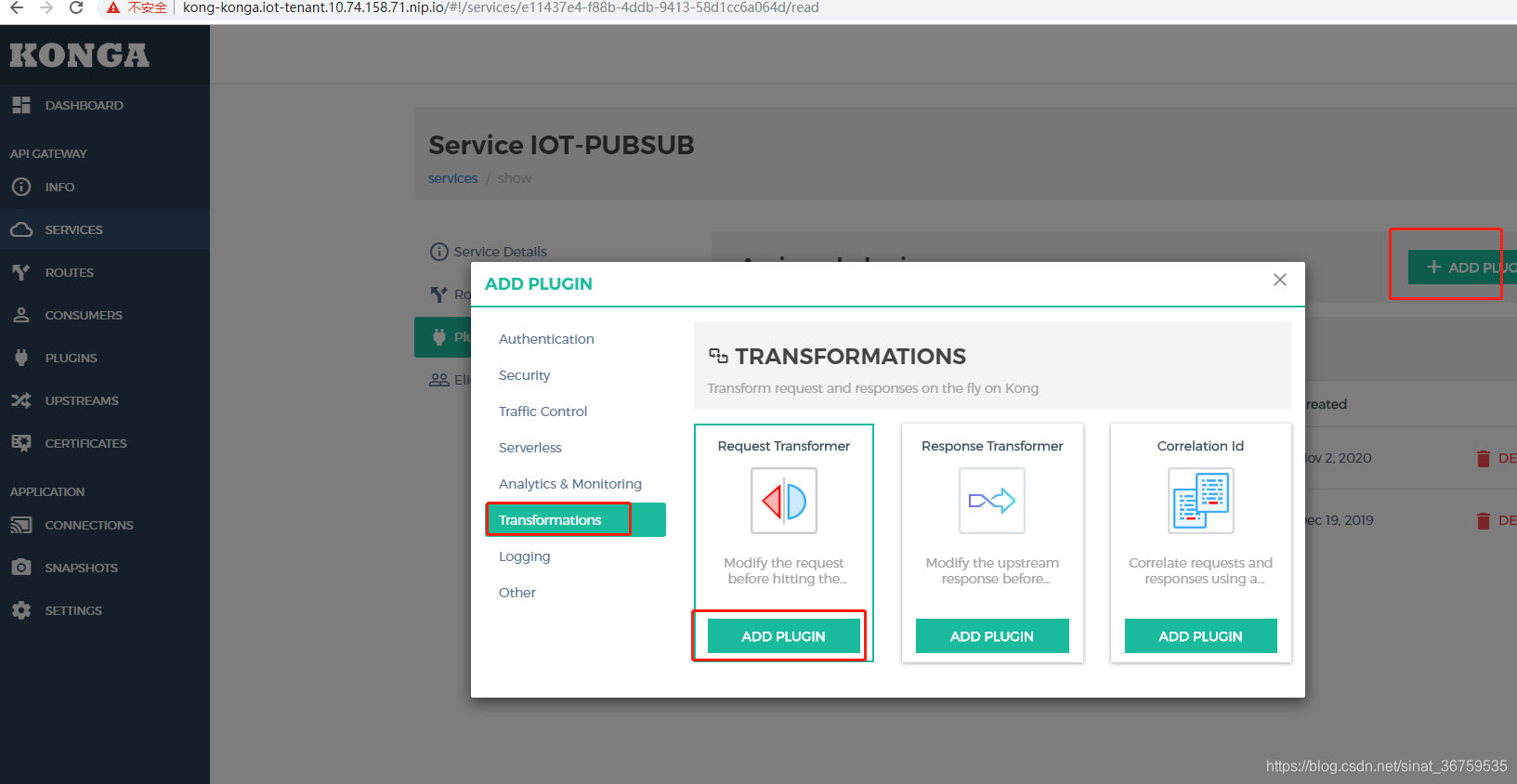Click the trash icon for Nov 2, 2020 row
Screen dimensions: 1517x784
click(1484, 458)
